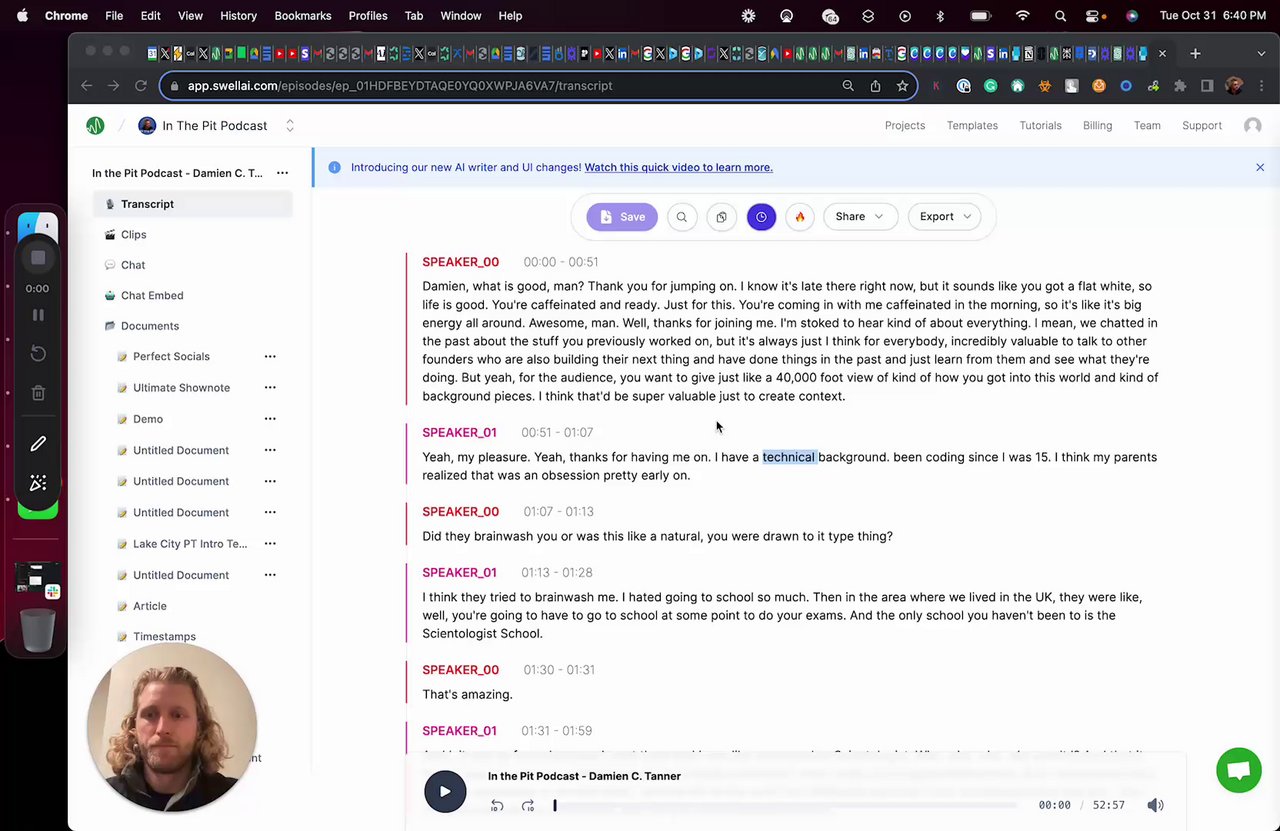This screenshot has width=1280, height=831.
Task: Open options for Demo document
Action: click(270, 419)
